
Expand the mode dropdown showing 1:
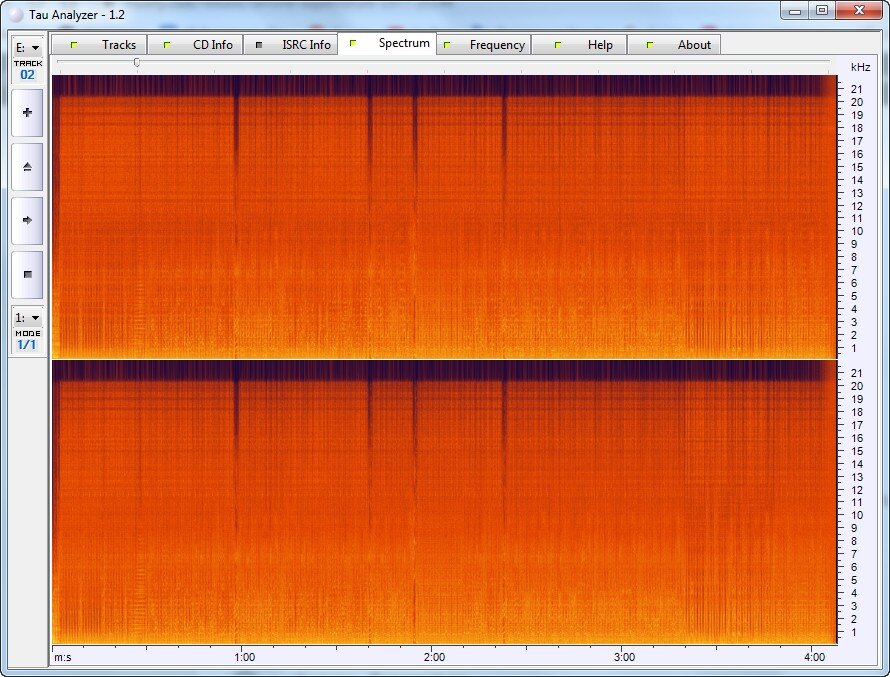click(x=27, y=318)
